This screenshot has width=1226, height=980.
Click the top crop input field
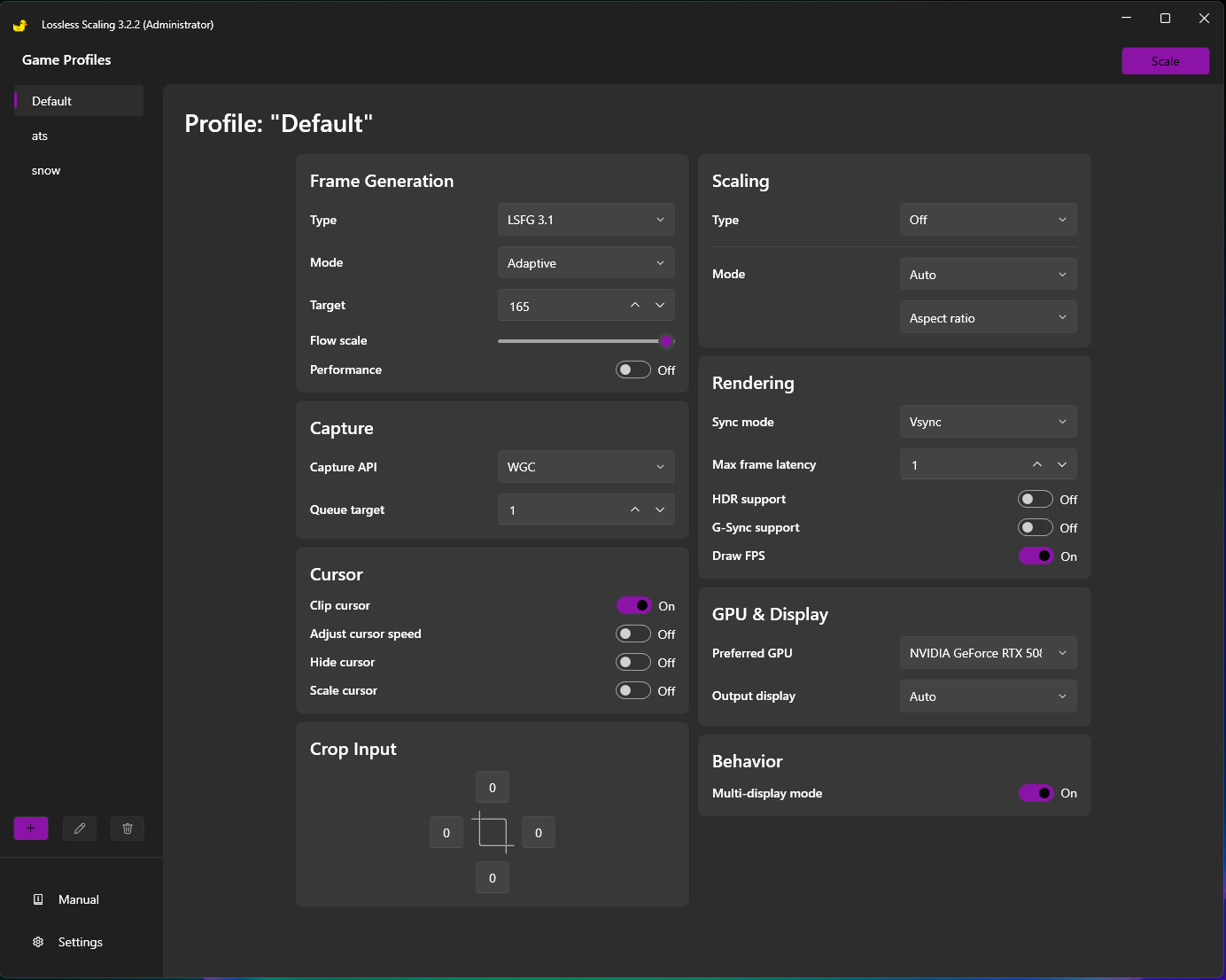pyautogui.click(x=493, y=788)
